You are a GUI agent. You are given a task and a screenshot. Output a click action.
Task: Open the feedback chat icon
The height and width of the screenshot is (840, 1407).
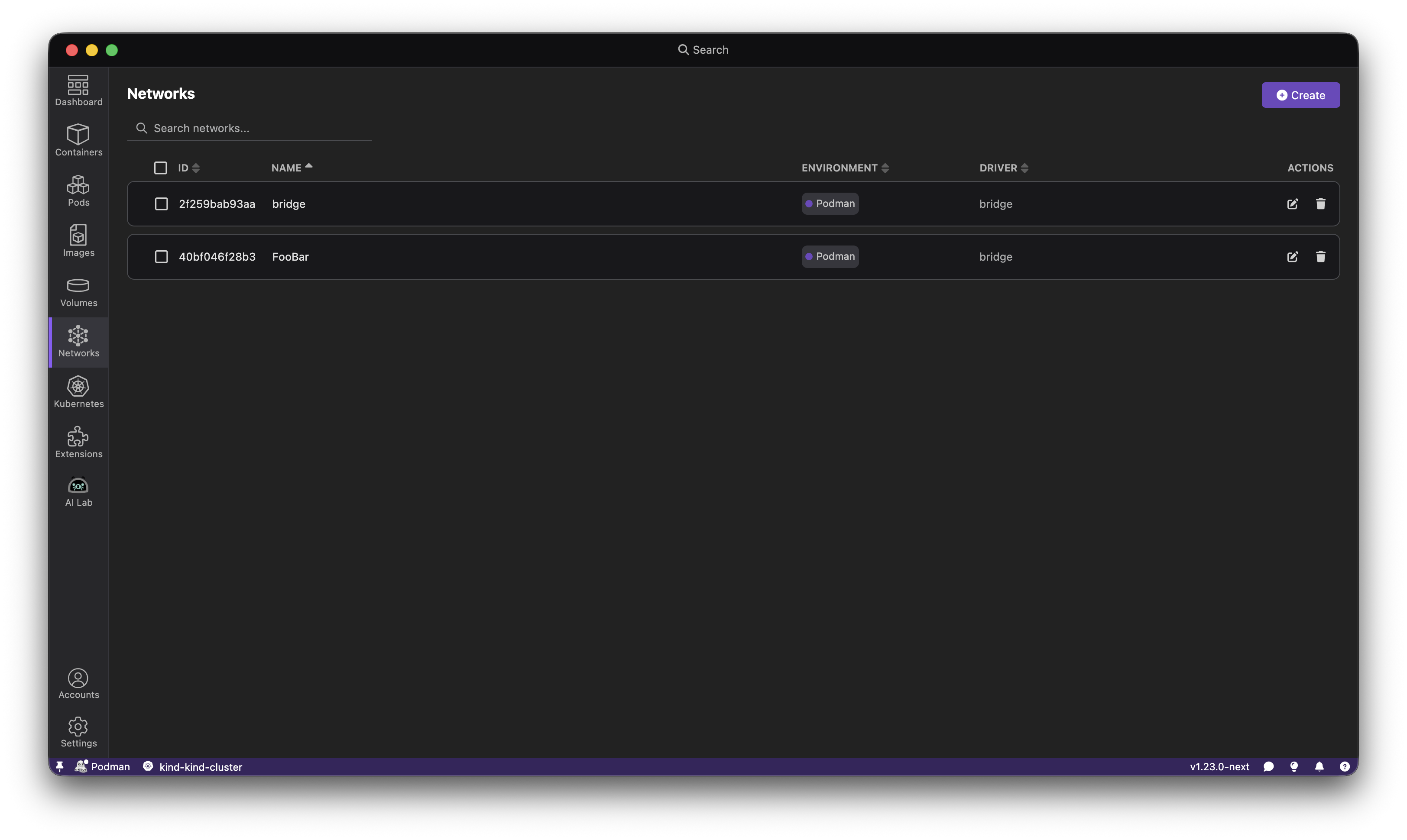point(1268,766)
